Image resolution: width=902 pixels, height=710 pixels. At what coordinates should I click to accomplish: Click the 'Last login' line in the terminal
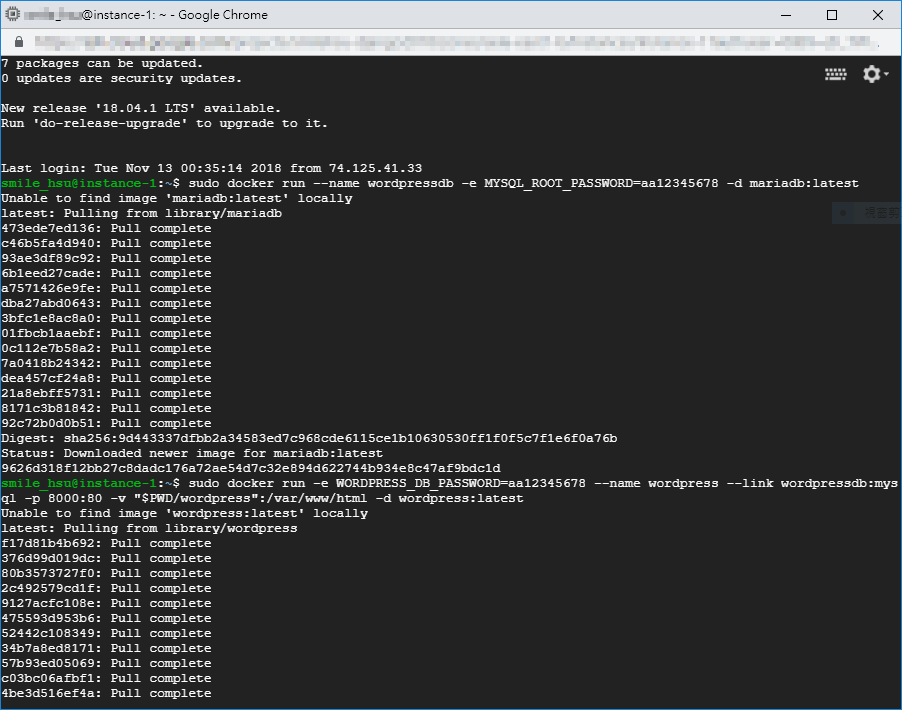pyautogui.click(x=211, y=168)
